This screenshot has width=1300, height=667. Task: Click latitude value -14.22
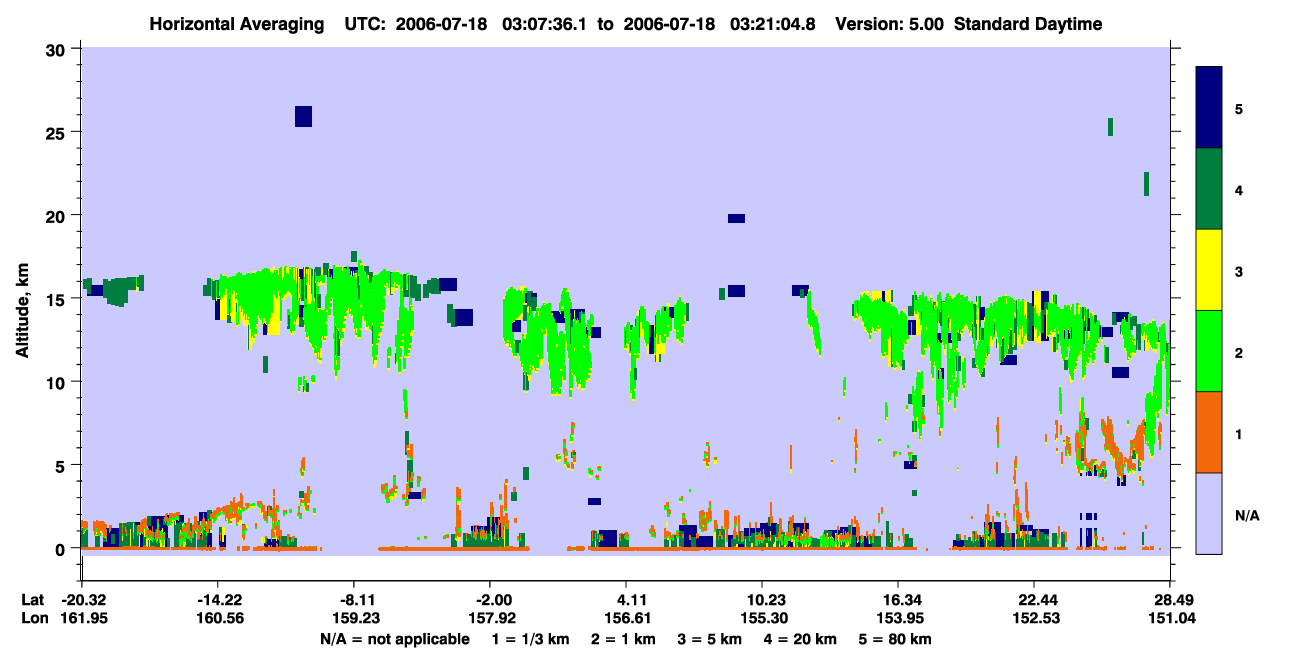coord(220,600)
